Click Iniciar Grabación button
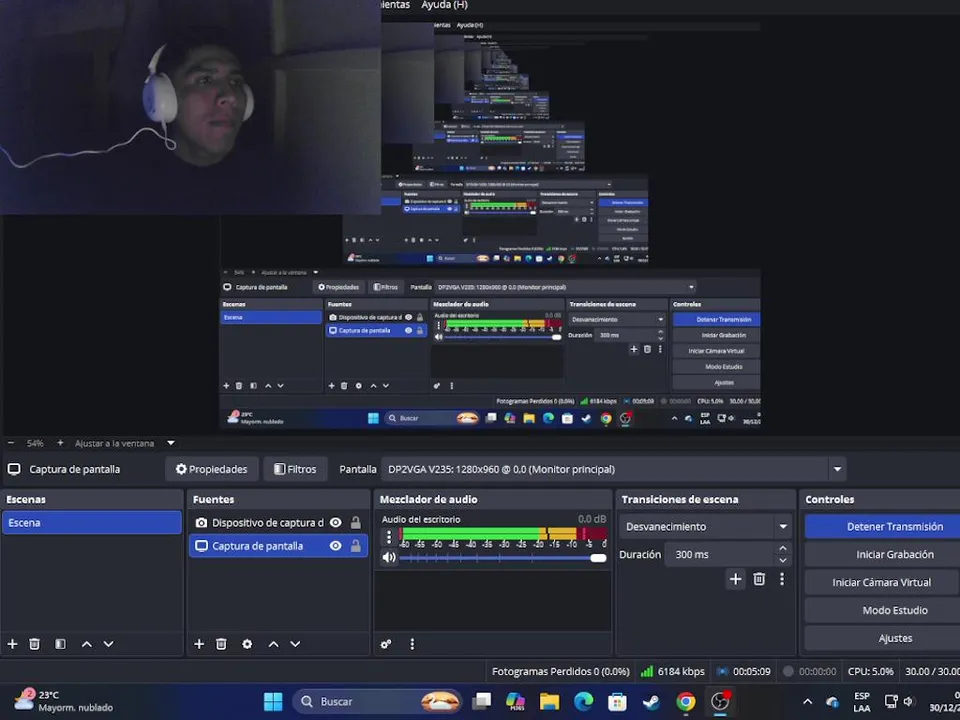Image resolution: width=960 pixels, height=720 pixels. 882,555
